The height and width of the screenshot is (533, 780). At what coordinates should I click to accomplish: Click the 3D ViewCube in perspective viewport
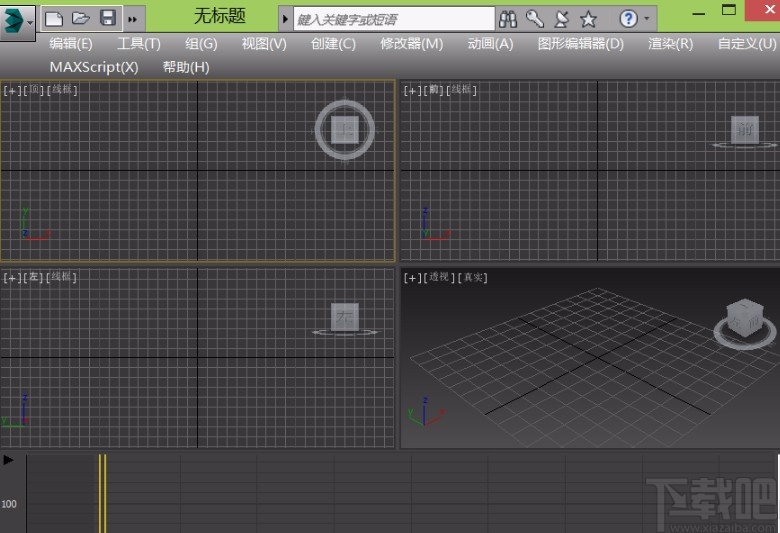pos(745,318)
